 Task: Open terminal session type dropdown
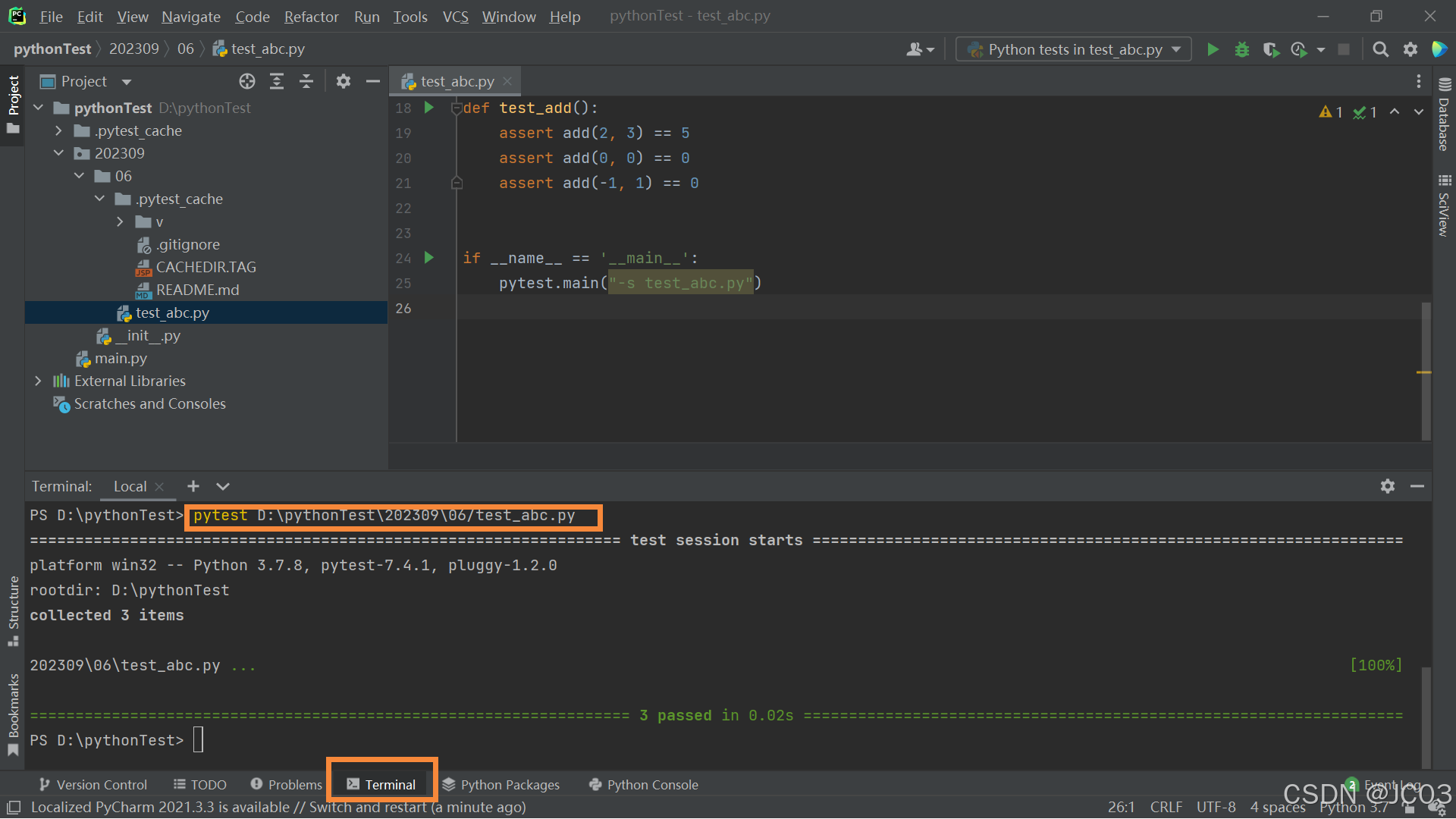click(223, 486)
